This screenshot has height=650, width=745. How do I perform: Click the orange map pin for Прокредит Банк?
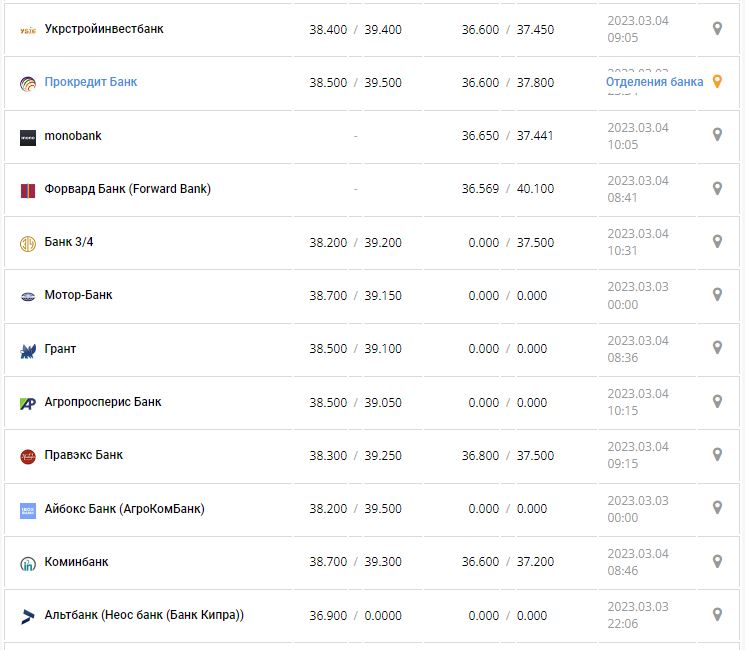click(x=717, y=82)
